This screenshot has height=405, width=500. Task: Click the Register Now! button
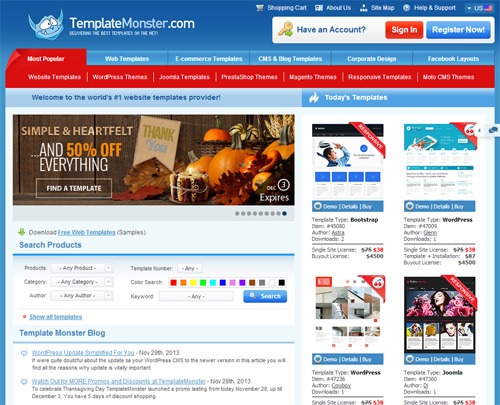pos(458,30)
